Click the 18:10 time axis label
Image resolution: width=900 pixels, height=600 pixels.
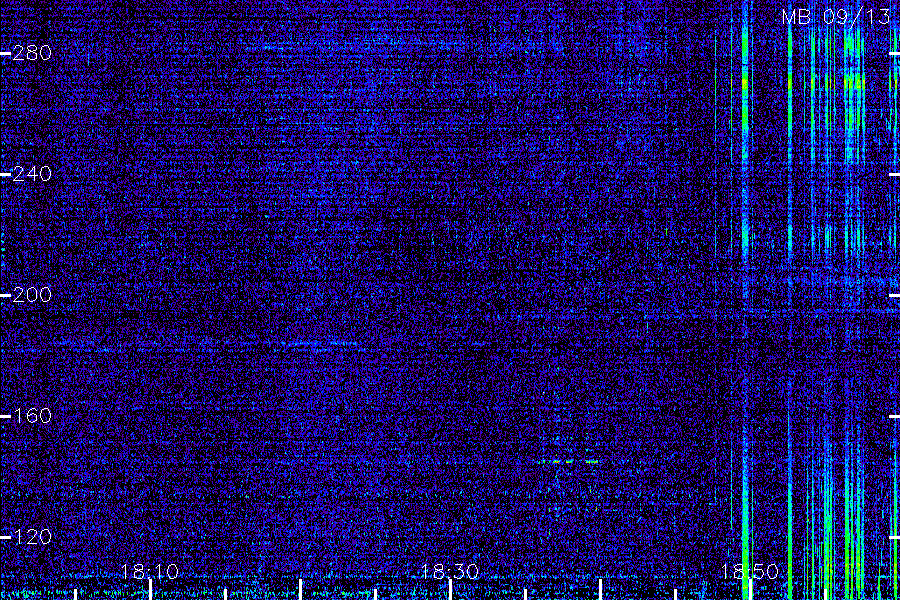[x=150, y=572]
